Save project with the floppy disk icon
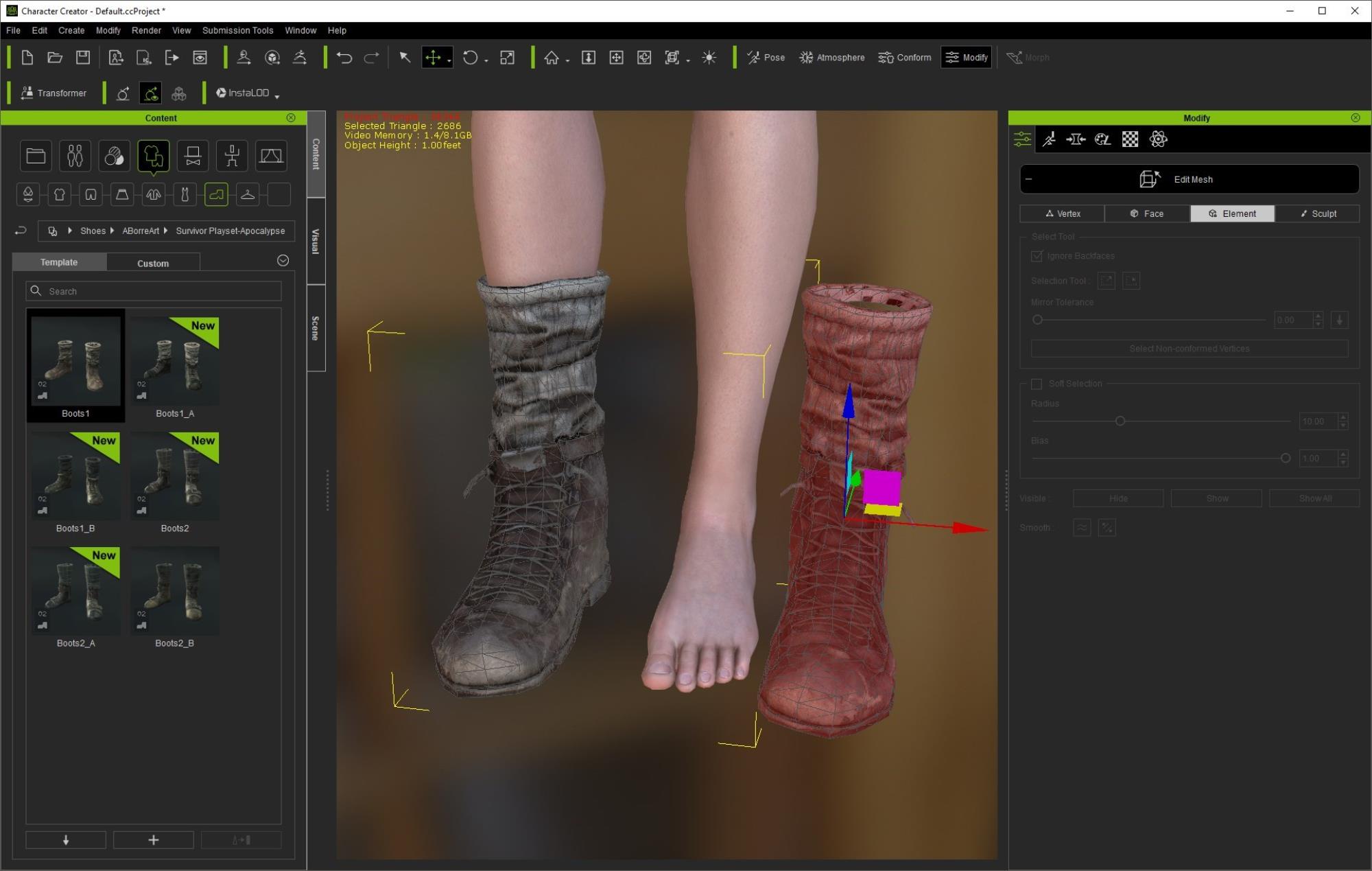Image resolution: width=1372 pixels, height=871 pixels. (83, 58)
